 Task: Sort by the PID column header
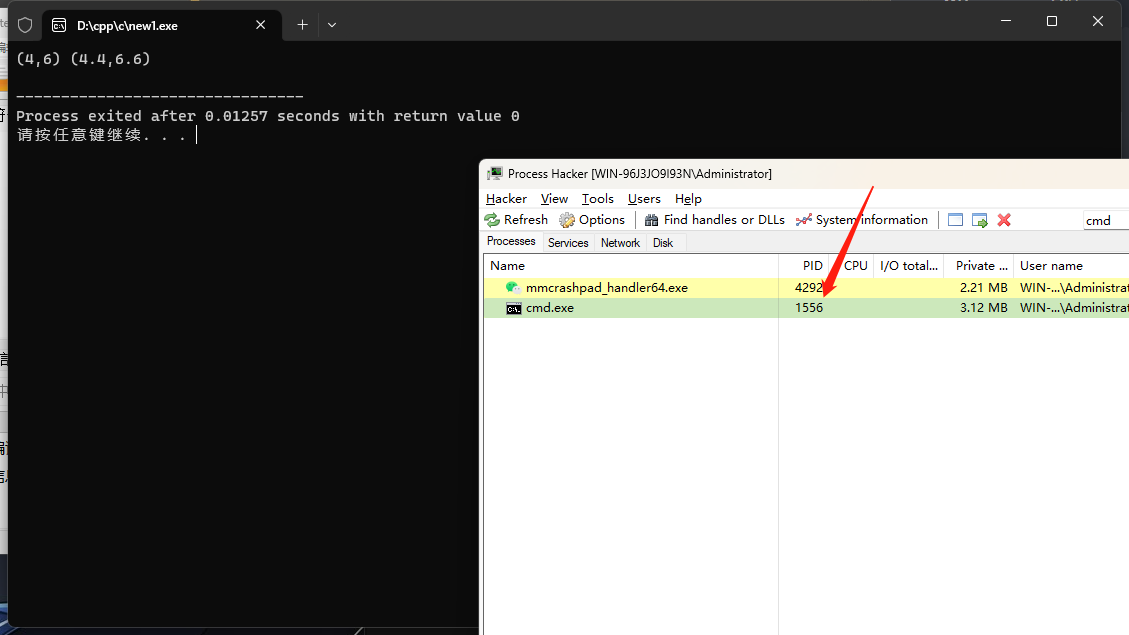[804, 266]
